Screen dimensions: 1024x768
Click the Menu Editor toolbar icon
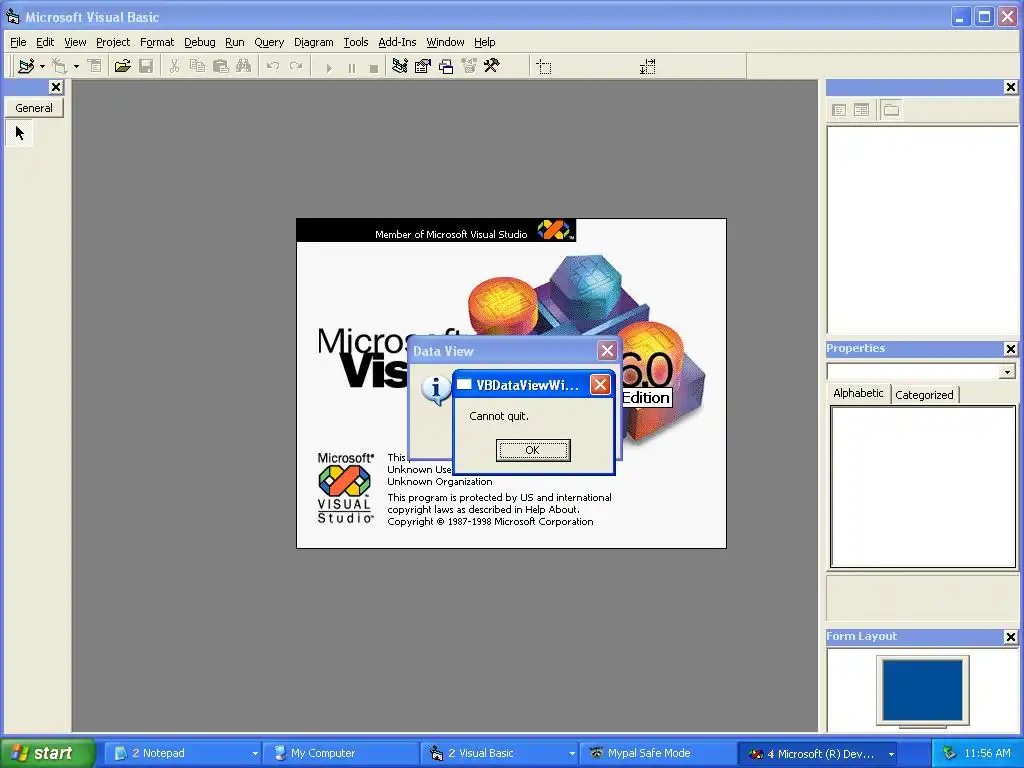pos(95,66)
